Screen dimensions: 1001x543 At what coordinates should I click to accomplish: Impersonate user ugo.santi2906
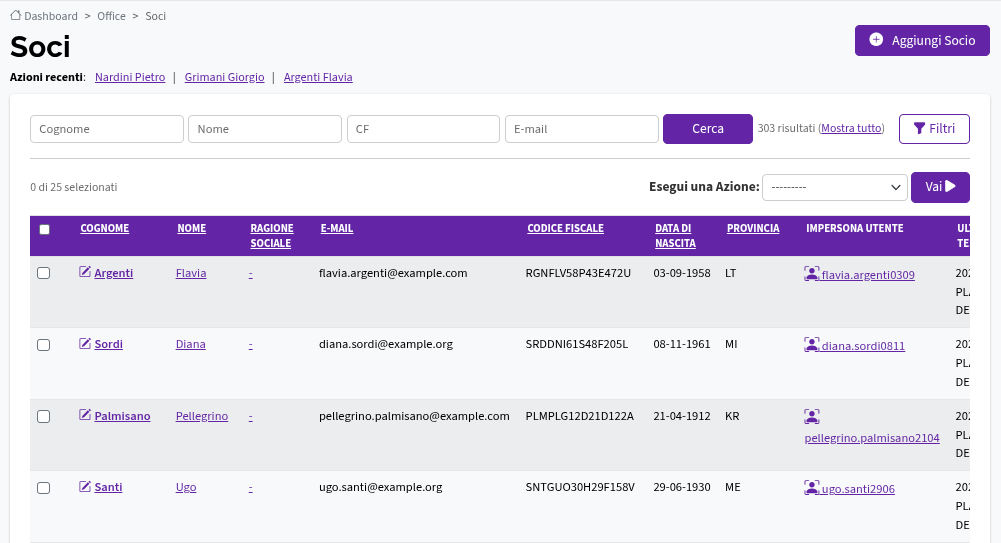click(858, 489)
